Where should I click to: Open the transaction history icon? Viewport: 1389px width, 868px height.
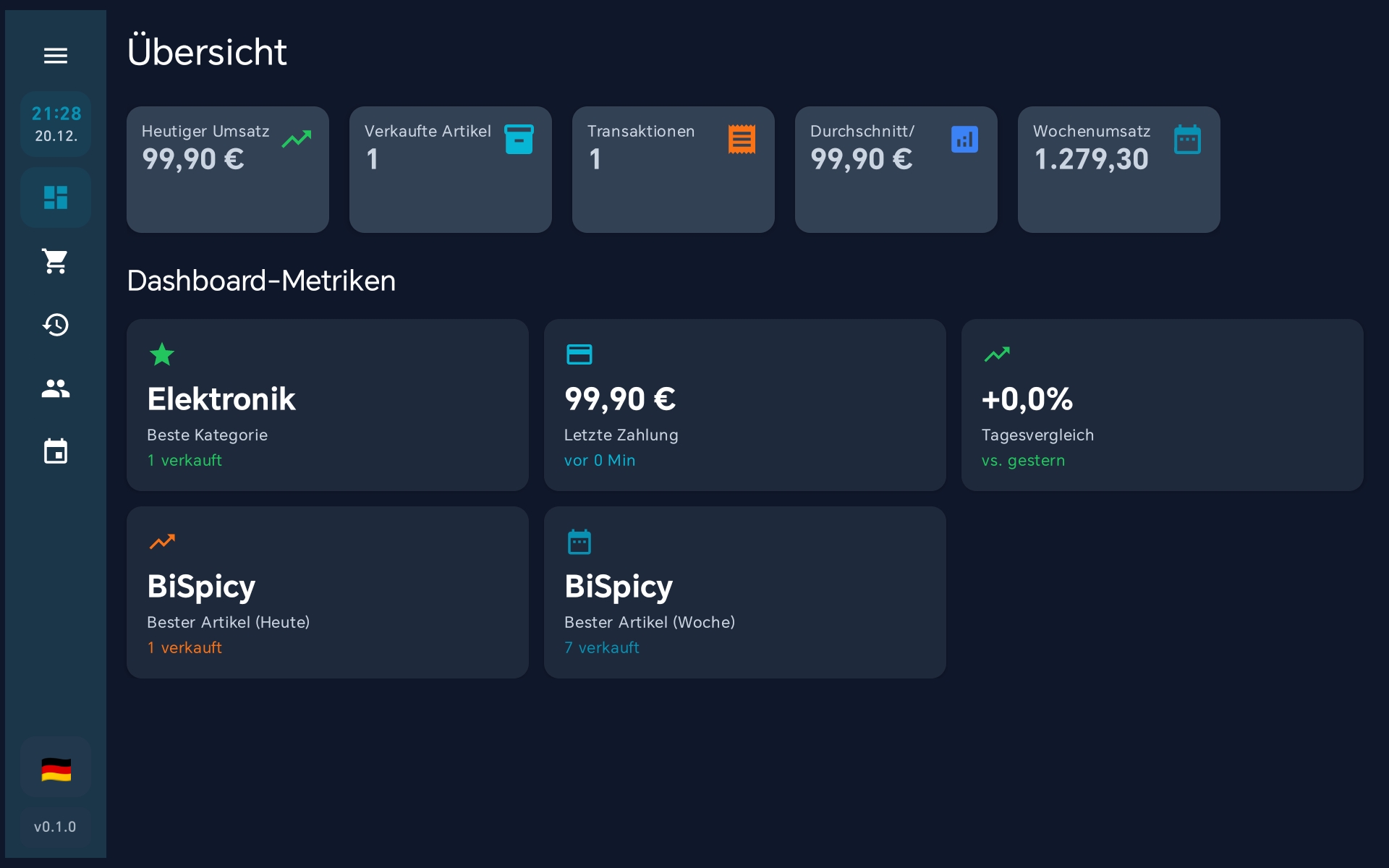[56, 324]
